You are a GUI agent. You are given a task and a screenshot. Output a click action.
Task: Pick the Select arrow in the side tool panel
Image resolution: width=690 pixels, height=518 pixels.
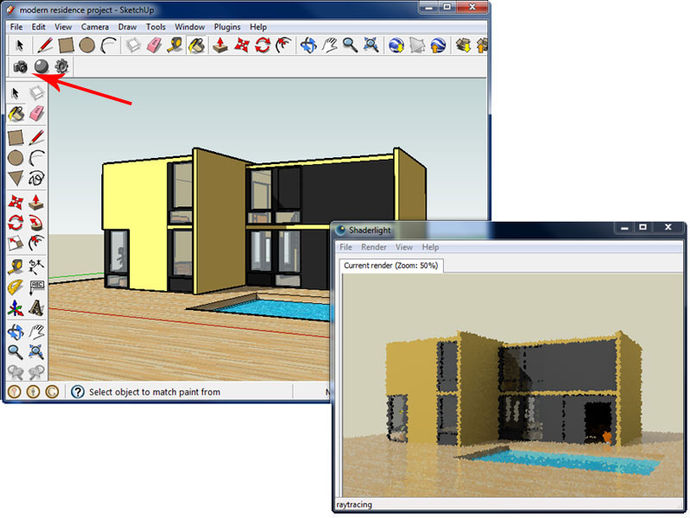(x=16, y=93)
